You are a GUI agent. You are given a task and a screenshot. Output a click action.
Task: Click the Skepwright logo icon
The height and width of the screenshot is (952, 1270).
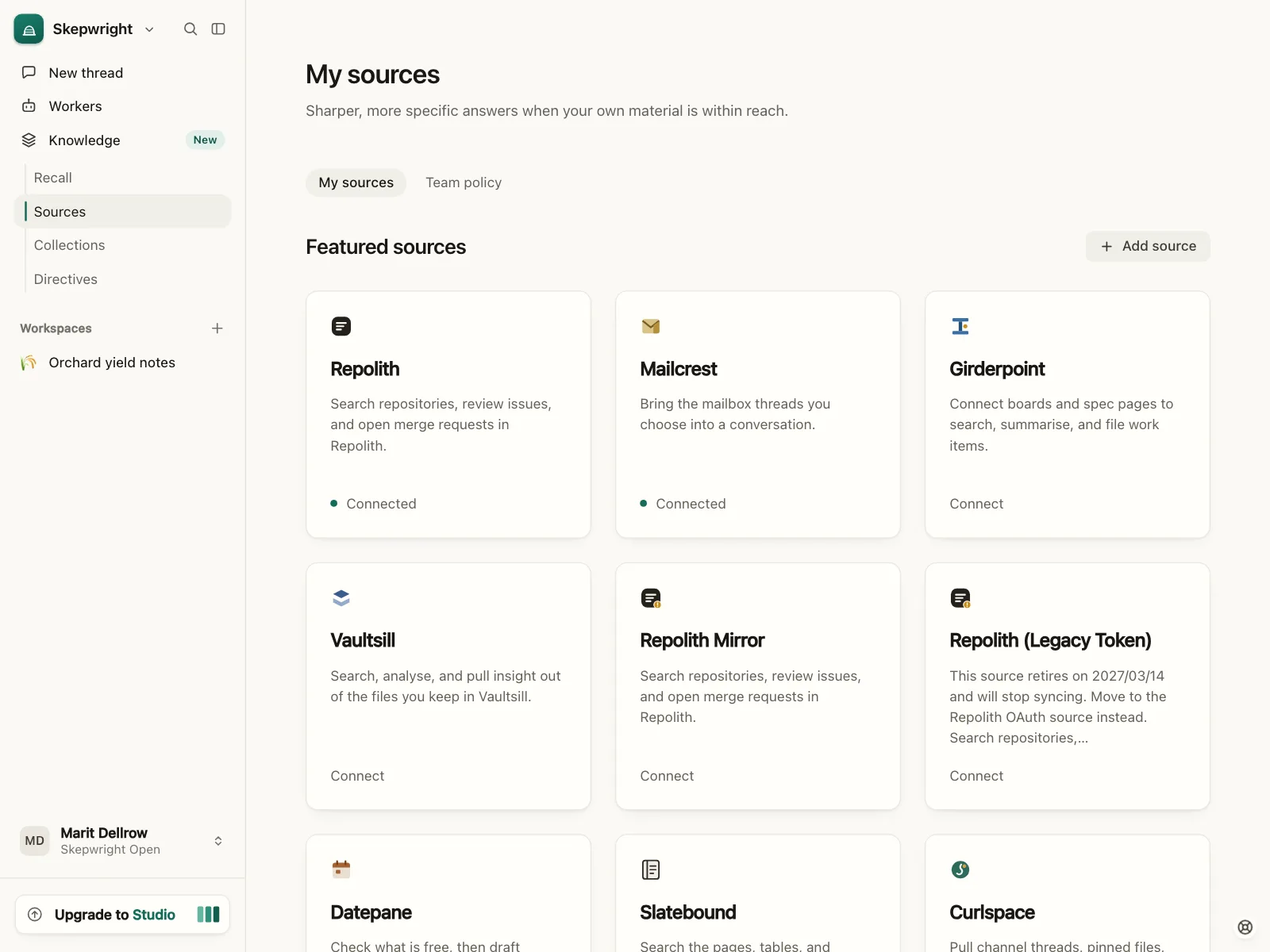[x=29, y=29]
